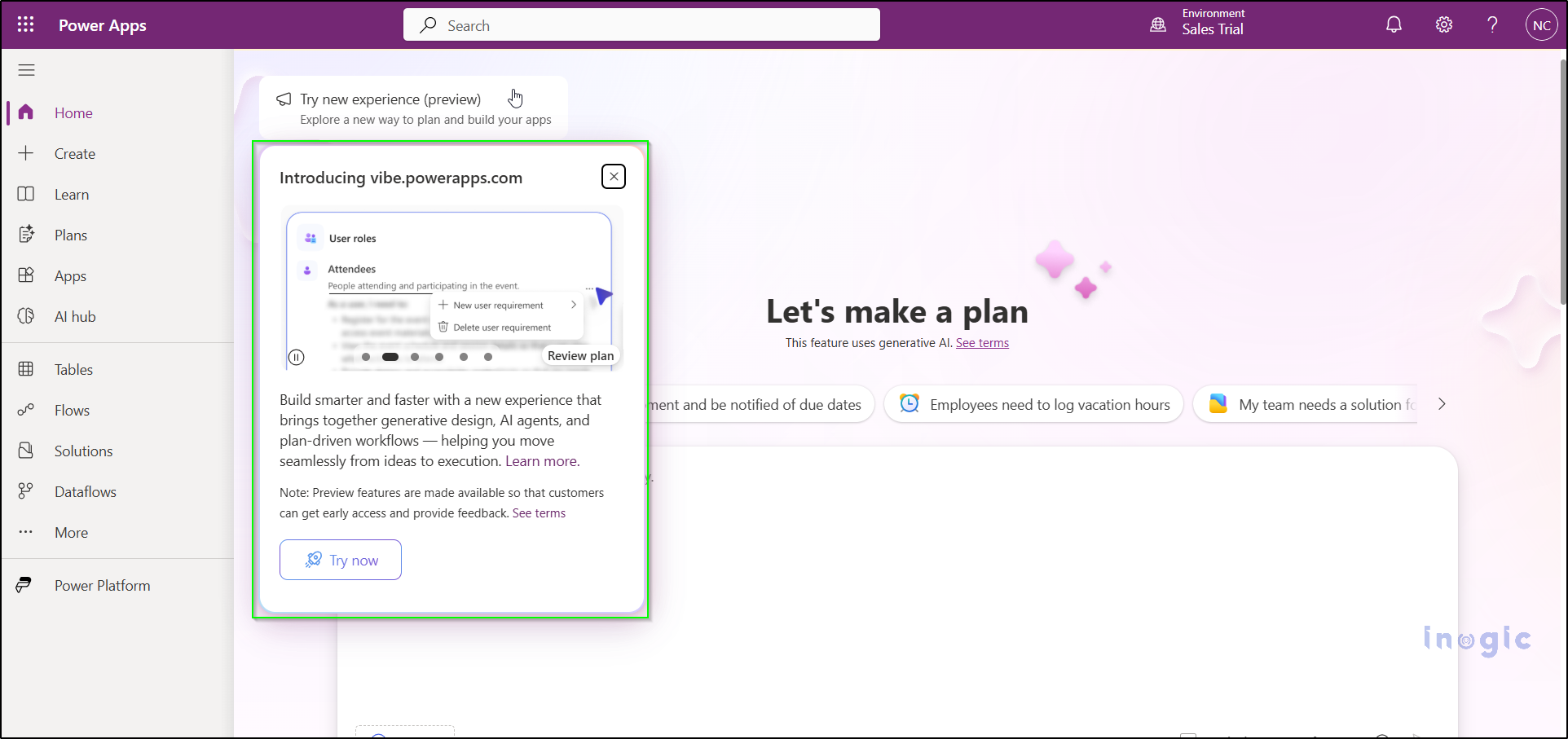Image resolution: width=1568 pixels, height=739 pixels.
Task: Open the settings gear
Action: click(x=1443, y=24)
